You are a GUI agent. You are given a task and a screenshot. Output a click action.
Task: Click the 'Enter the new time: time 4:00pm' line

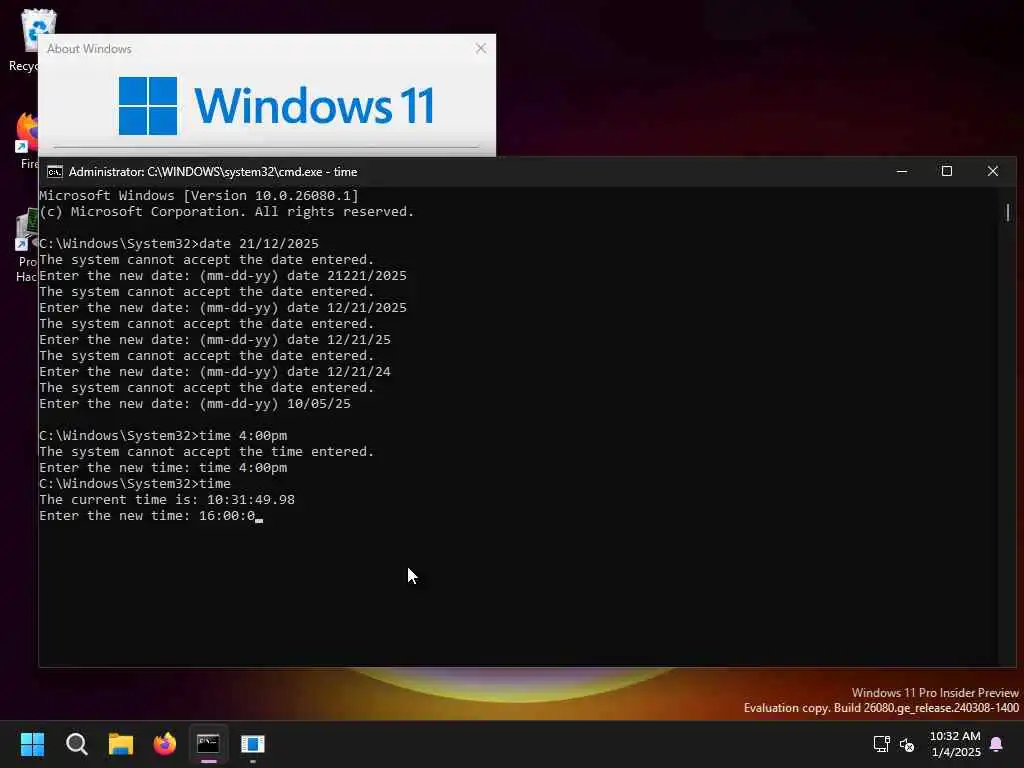163,468
